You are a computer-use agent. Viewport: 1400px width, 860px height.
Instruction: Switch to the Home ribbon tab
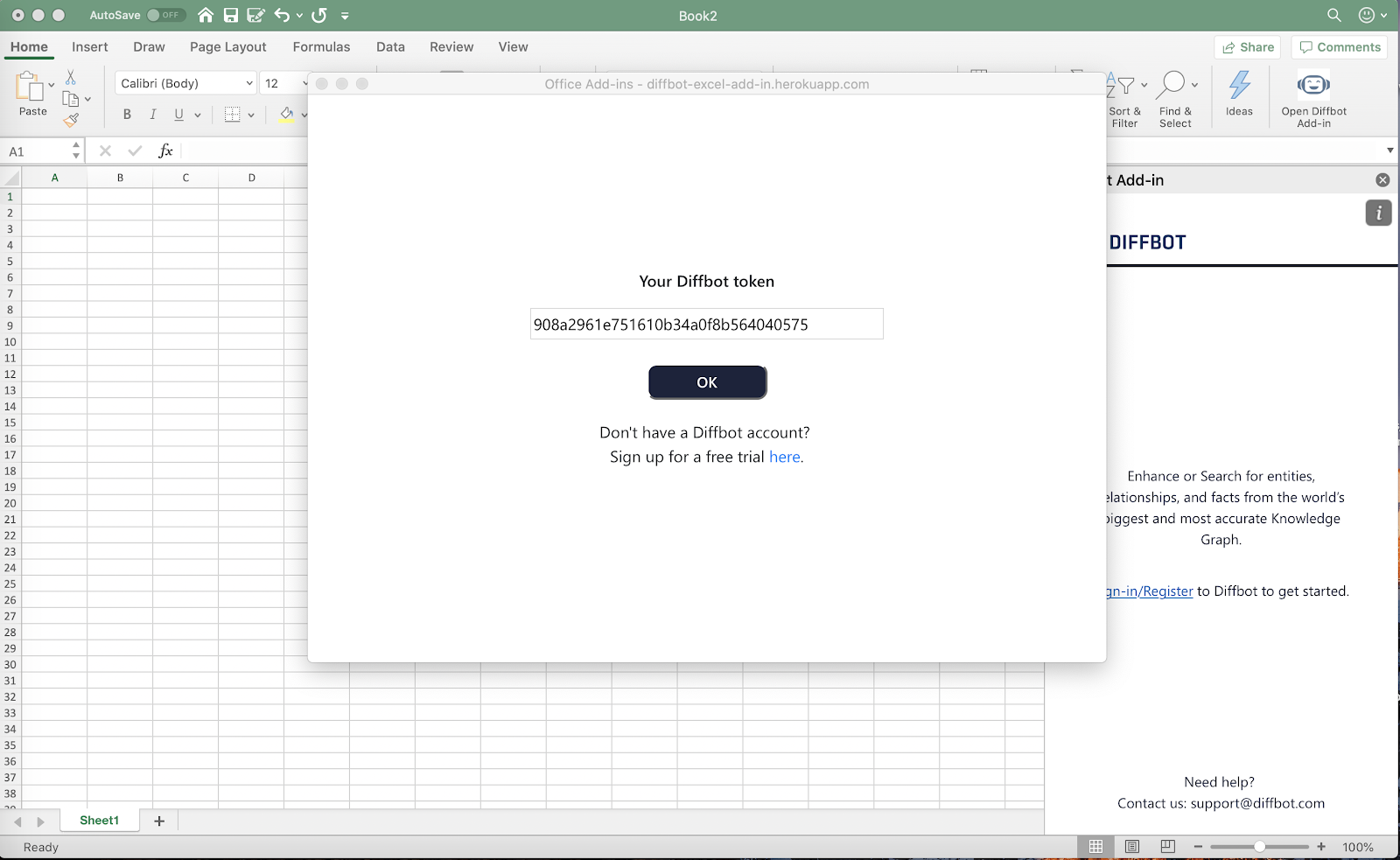coord(29,47)
